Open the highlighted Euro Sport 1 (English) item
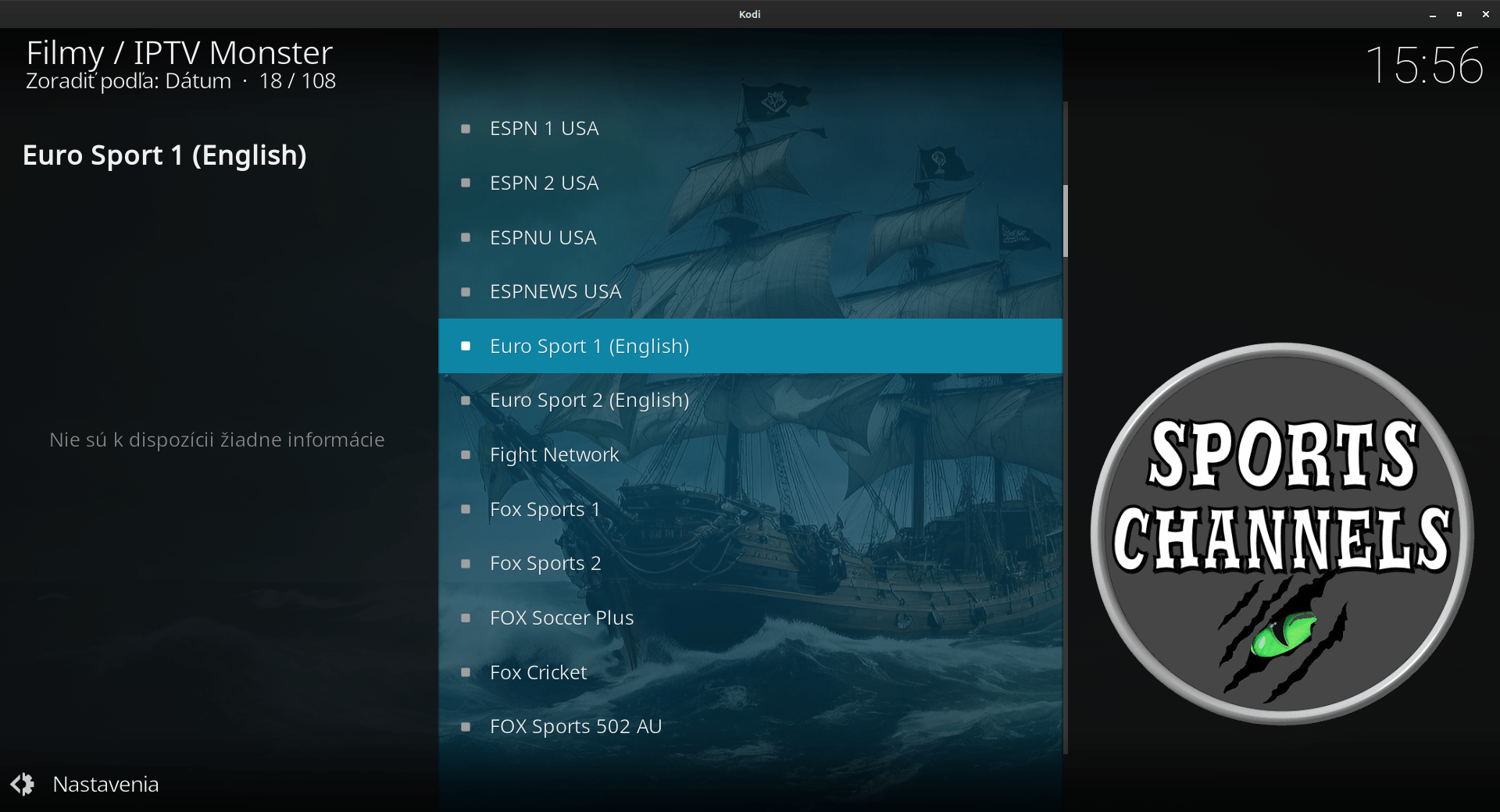Viewport: 1500px width, 812px height. (x=589, y=346)
